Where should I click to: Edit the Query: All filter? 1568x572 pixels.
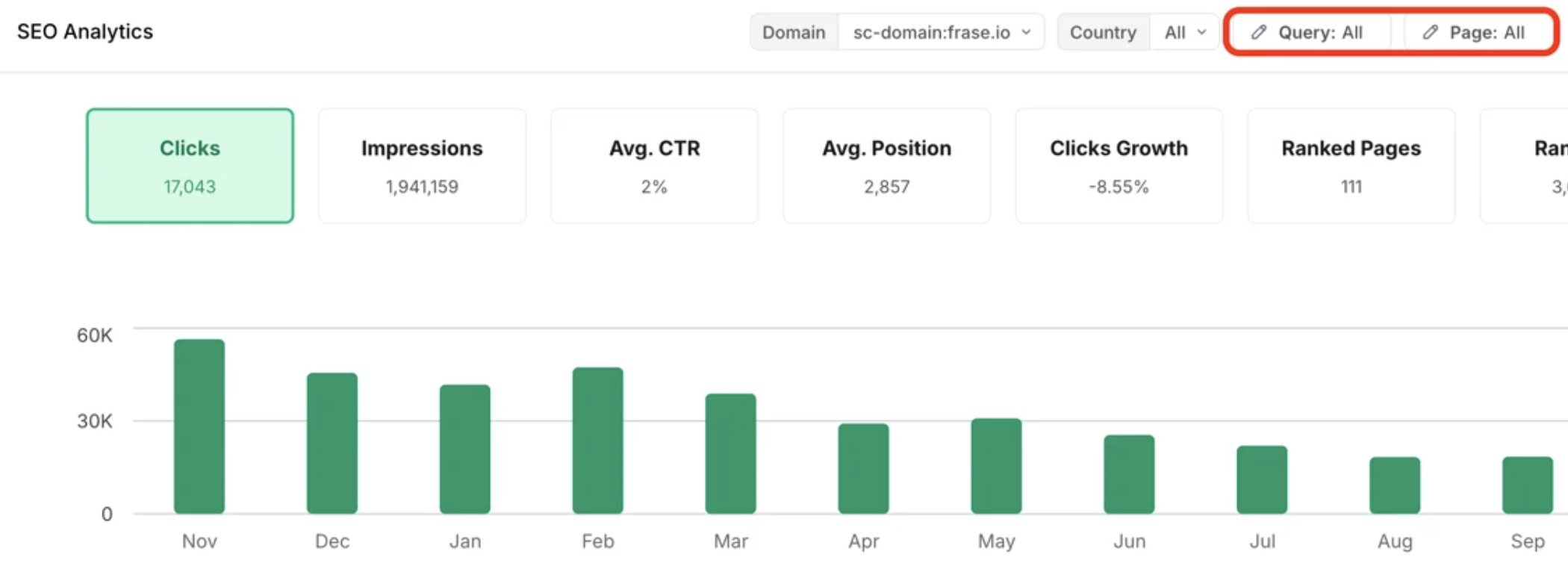pyautogui.click(x=1319, y=32)
